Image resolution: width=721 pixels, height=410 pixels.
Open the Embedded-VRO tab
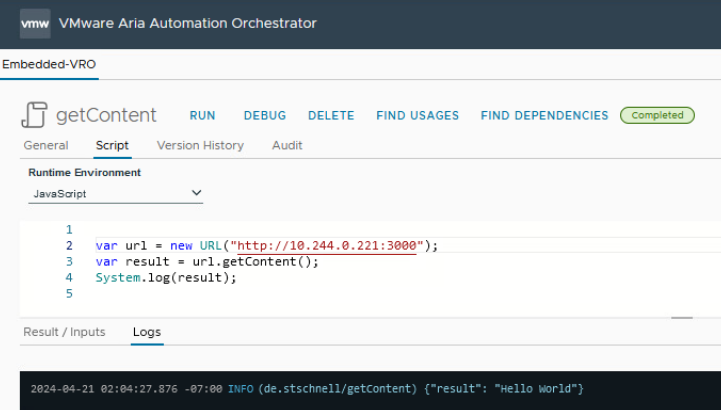49,64
